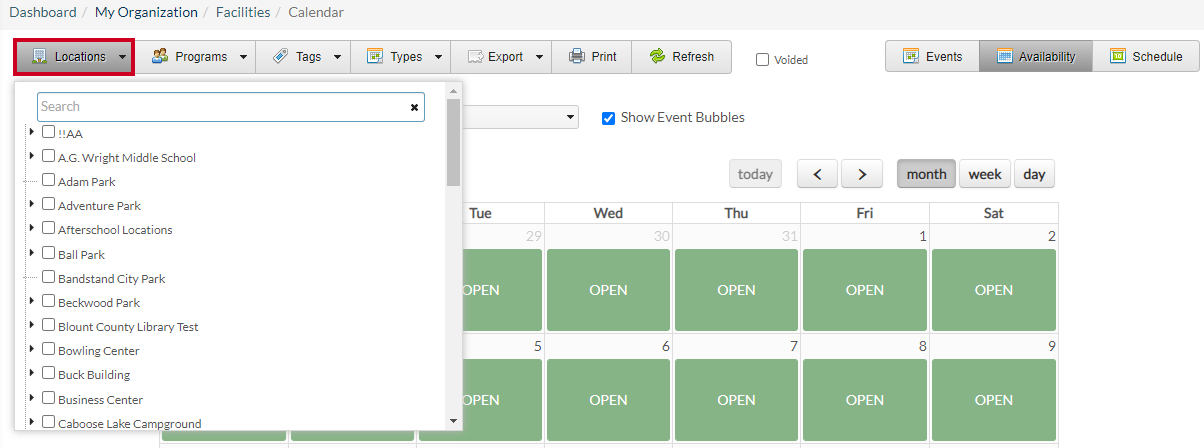The height and width of the screenshot is (448, 1204).
Task: Switch to the Events view tab
Action: 932,57
